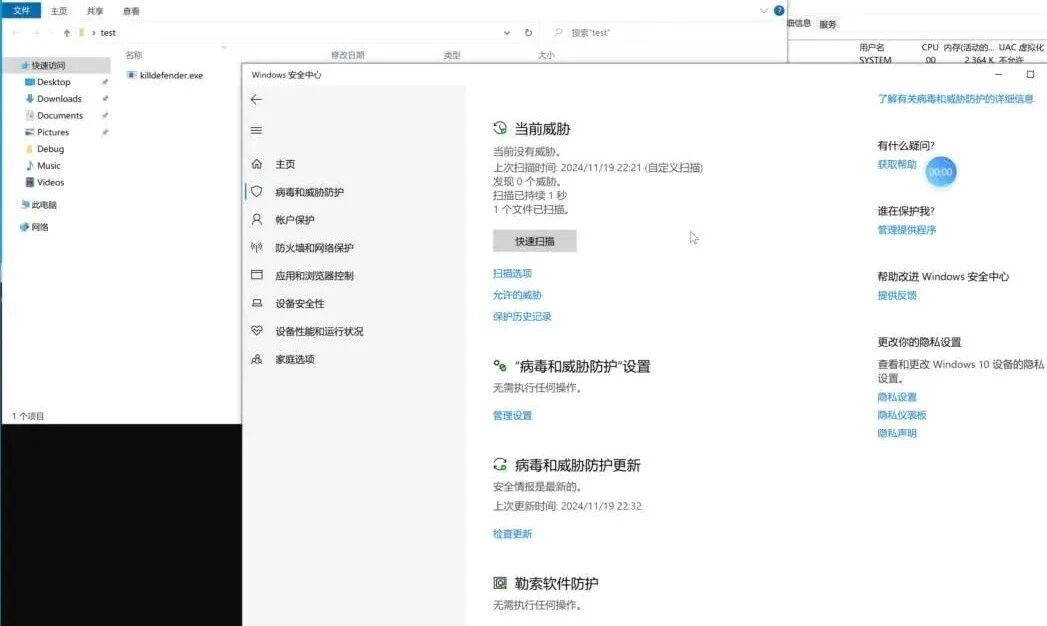Click the person icon for 帐户保护

tap(257, 219)
